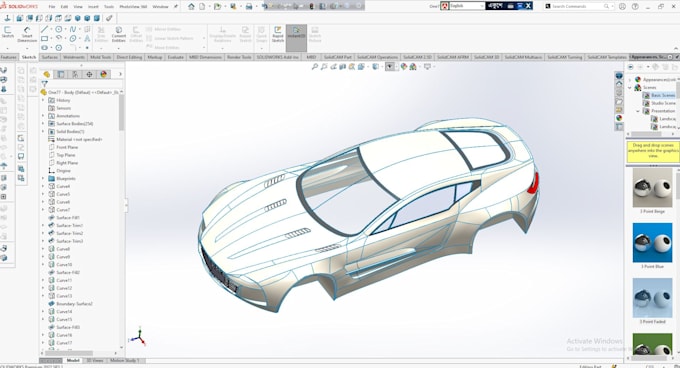Screen dimensions: 680x368
Task: Select the Sketch Text tool
Action: (x=87, y=39)
